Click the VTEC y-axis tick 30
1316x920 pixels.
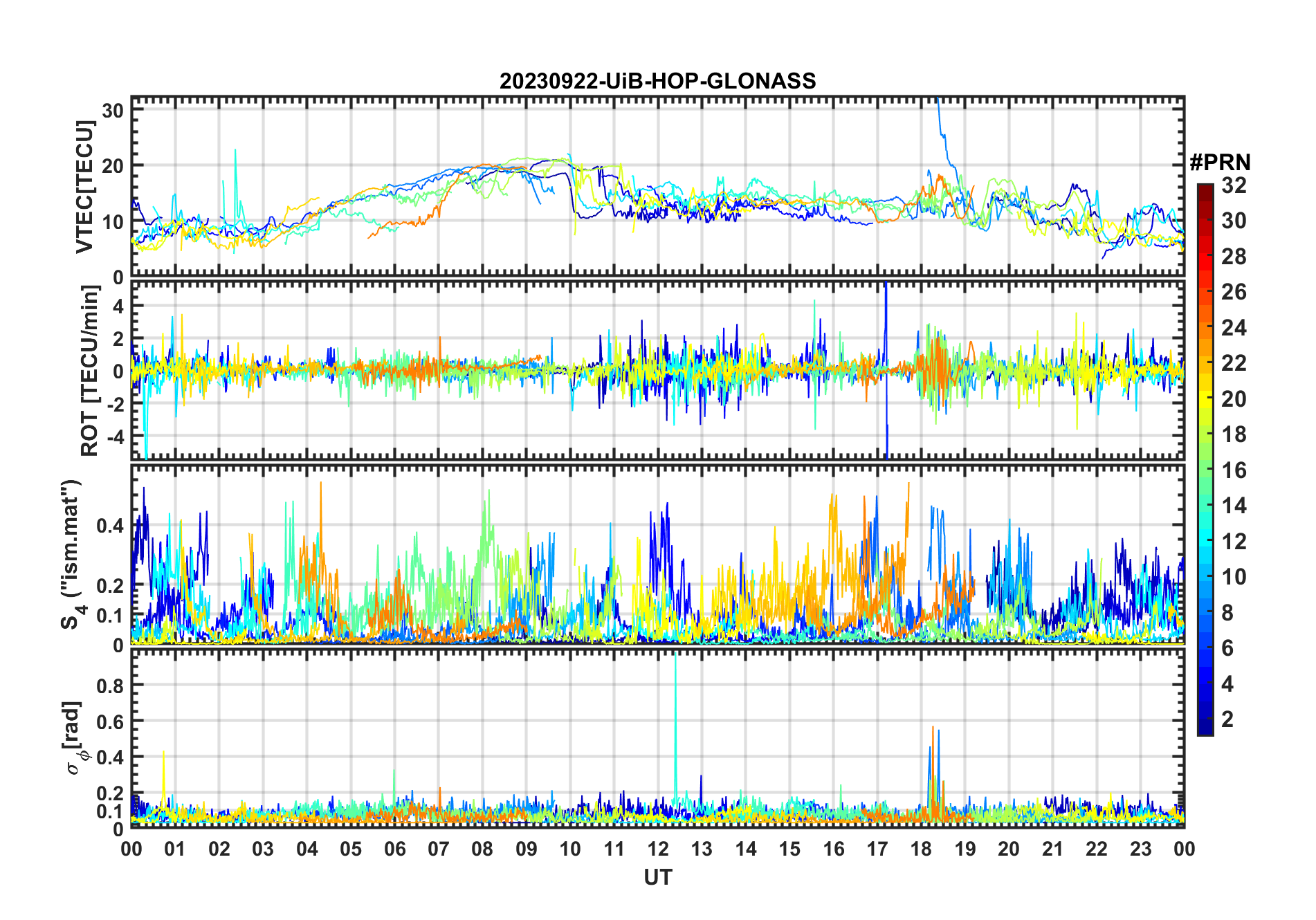coord(114,110)
